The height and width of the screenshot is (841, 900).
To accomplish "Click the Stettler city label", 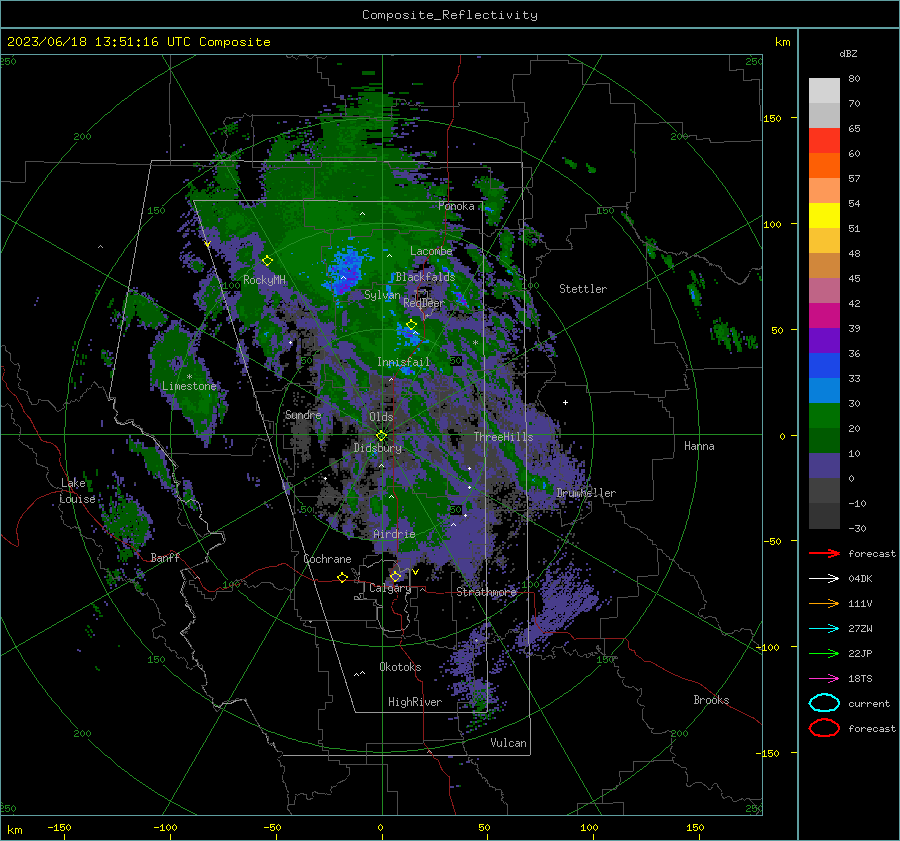I will coord(583,289).
